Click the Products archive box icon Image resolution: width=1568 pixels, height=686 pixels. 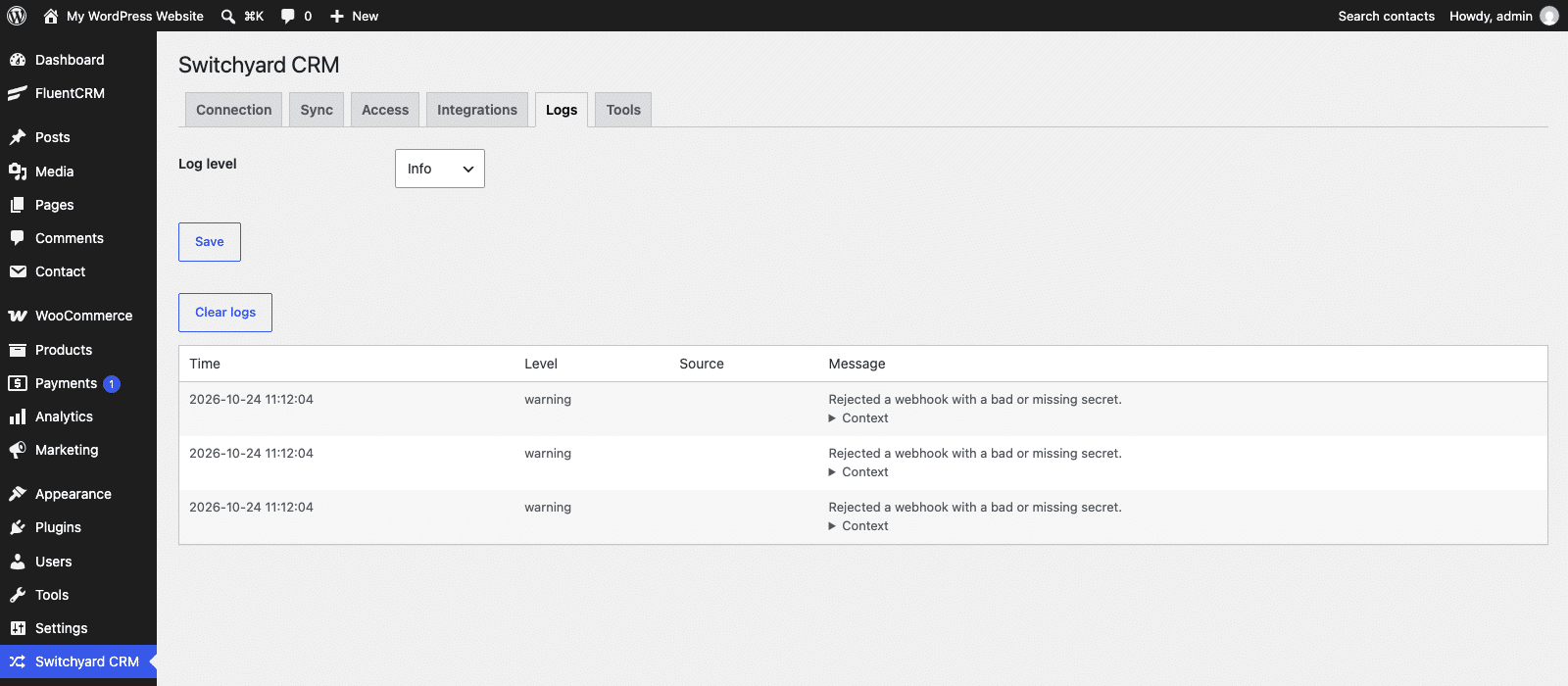pyautogui.click(x=18, y=350)
